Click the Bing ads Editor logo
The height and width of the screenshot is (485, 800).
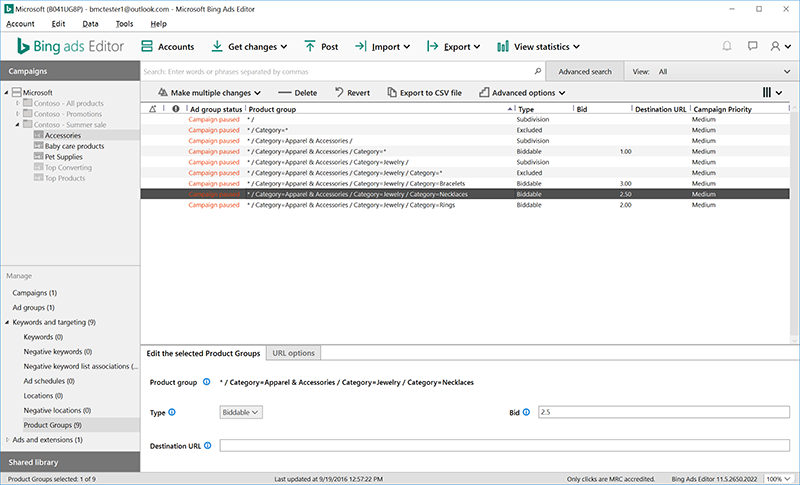[70, 46]
